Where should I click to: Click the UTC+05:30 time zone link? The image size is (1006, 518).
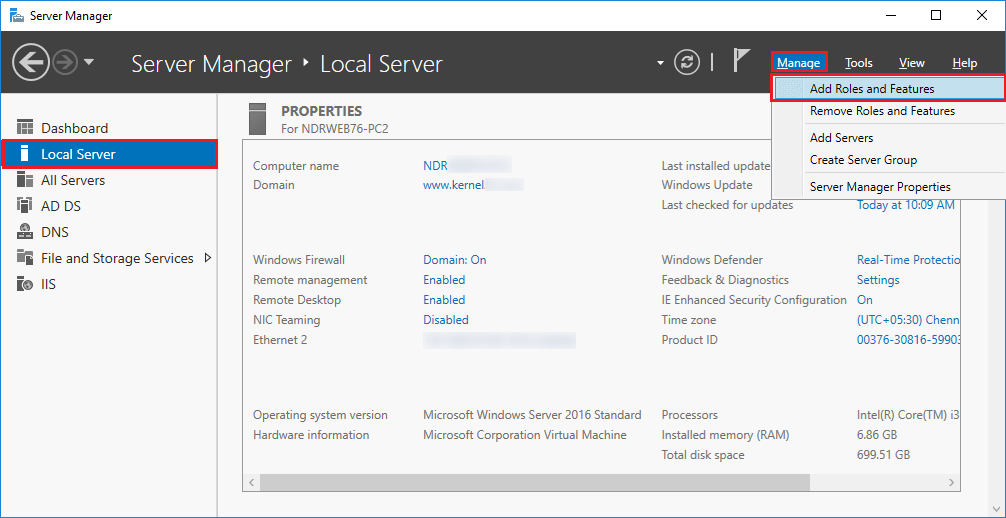coord(908,320)
